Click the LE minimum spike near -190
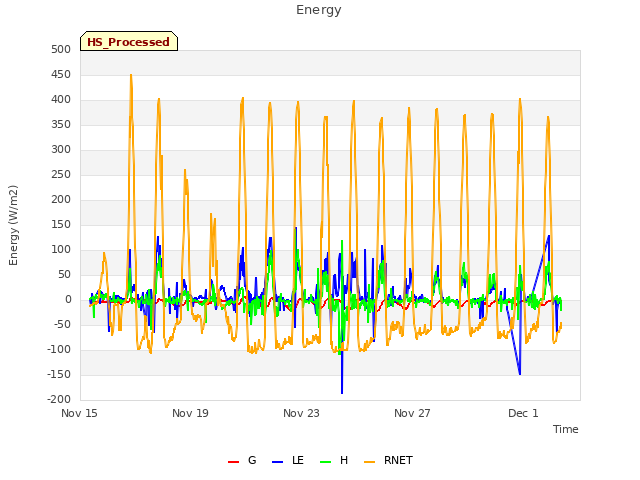The height and width of the screenshot is (480, 640). click(342, 393)
